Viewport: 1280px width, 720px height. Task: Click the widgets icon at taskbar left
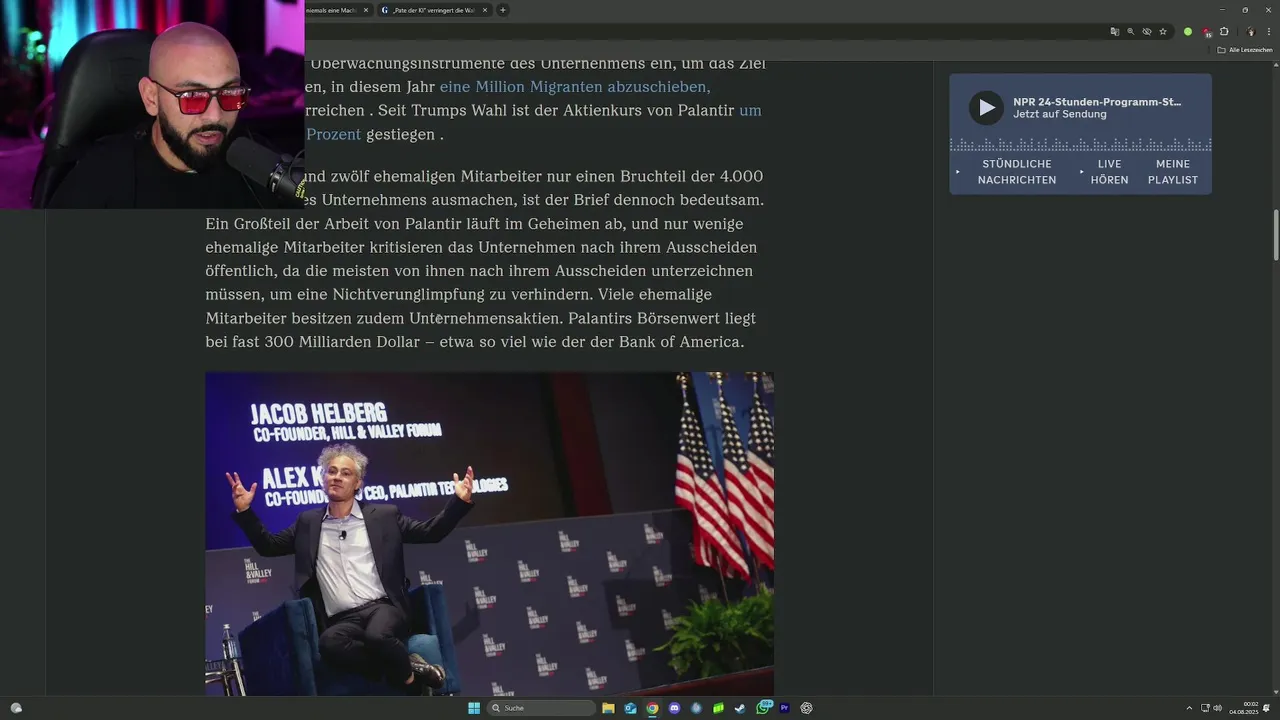pyautogui.click(x=16, y=708)
